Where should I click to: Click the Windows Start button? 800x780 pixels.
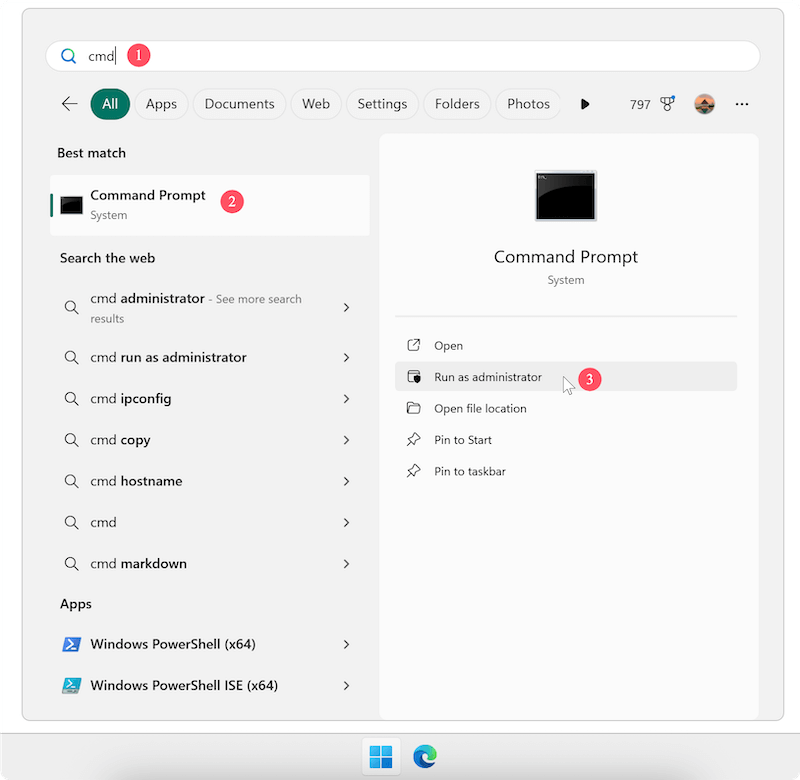click(381, 756)
